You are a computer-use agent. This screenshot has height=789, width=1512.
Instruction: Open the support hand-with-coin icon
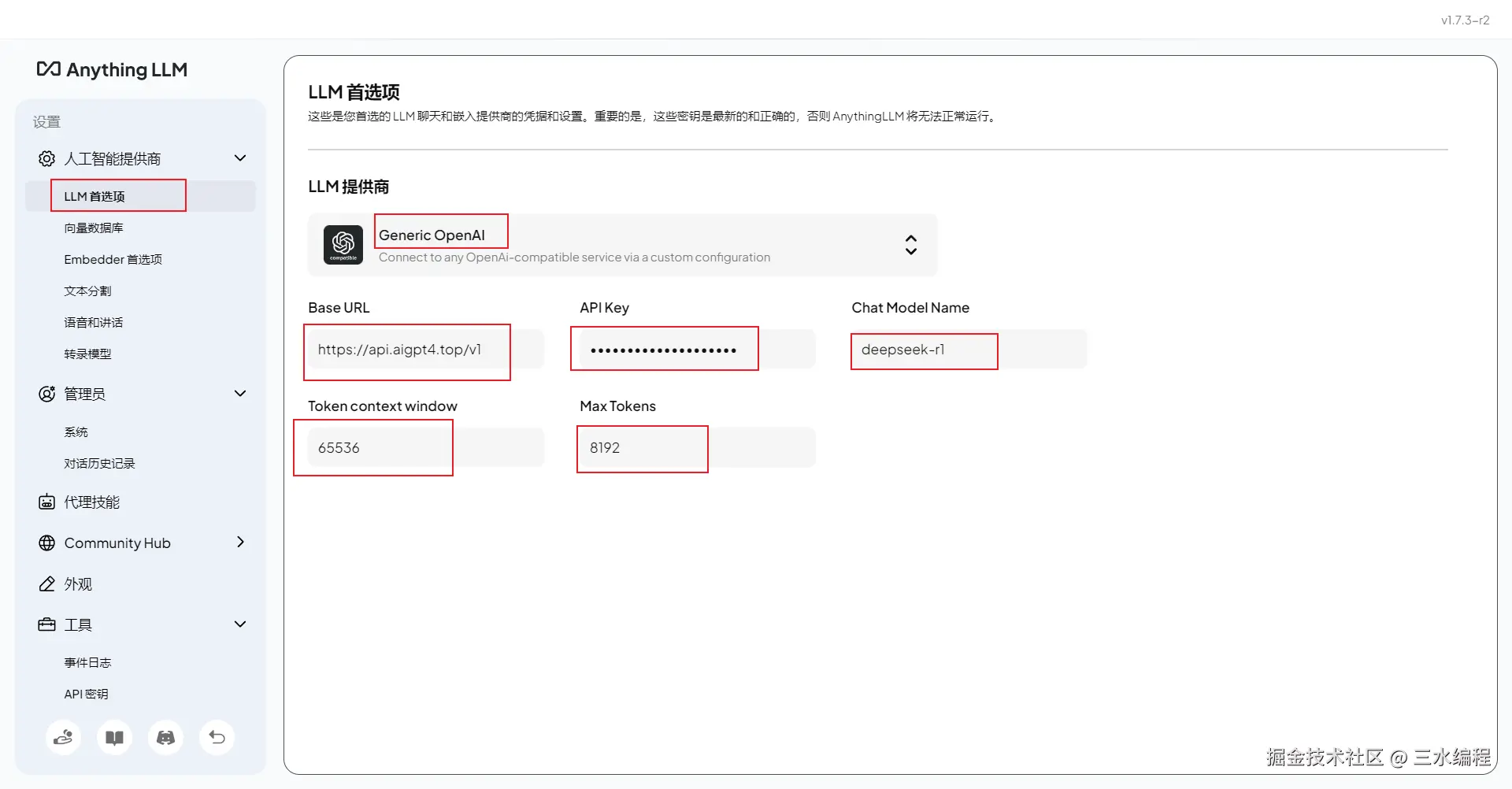click(x=63, y=737)
